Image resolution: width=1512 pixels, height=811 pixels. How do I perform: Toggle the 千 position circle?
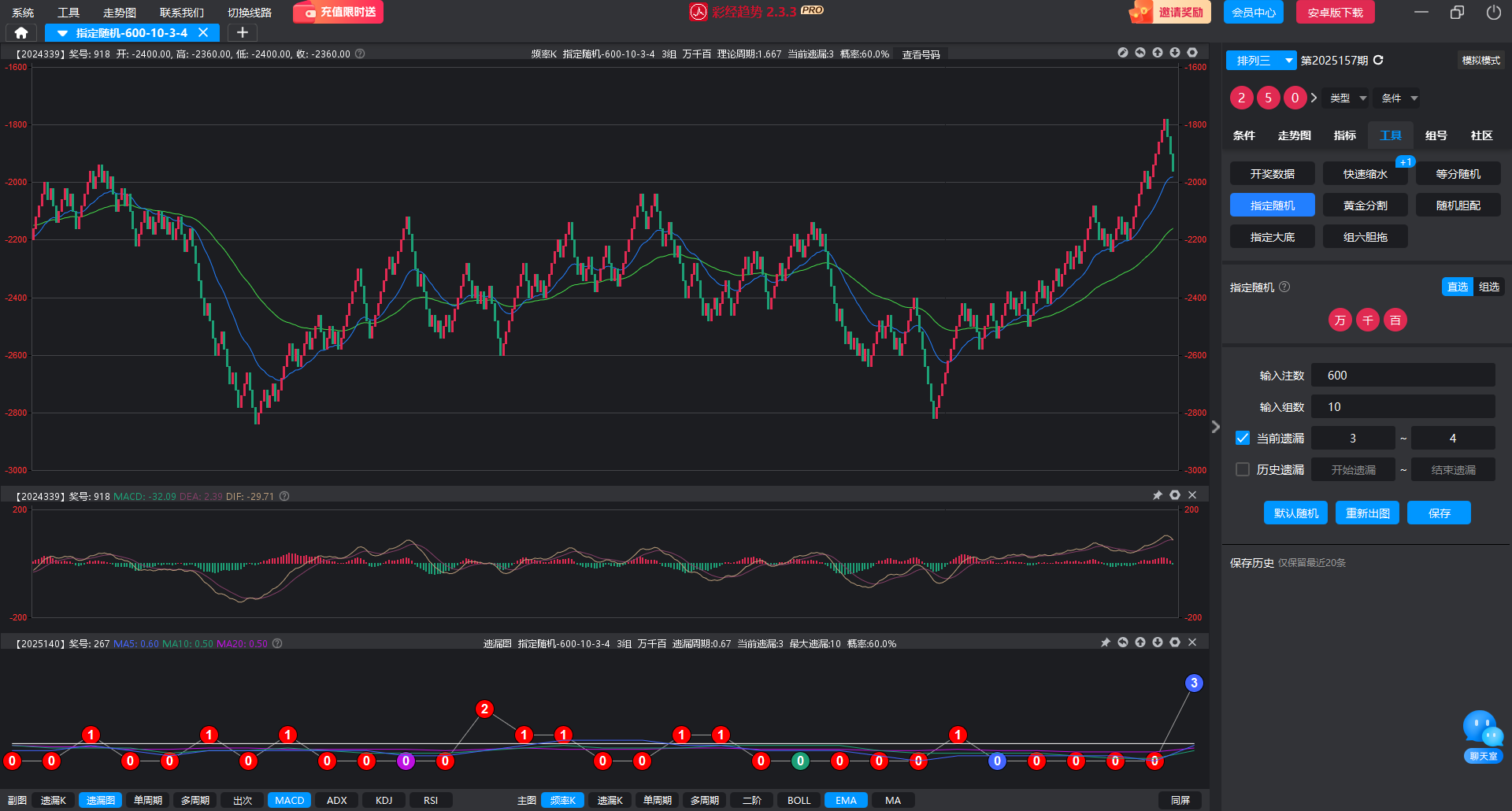tap(1368, 320)
